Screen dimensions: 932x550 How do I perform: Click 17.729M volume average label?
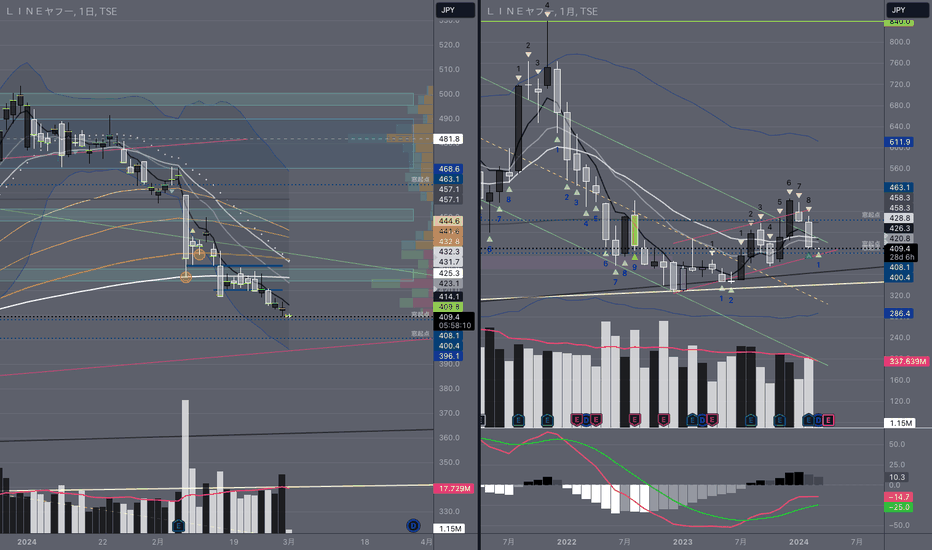(455, 488)
